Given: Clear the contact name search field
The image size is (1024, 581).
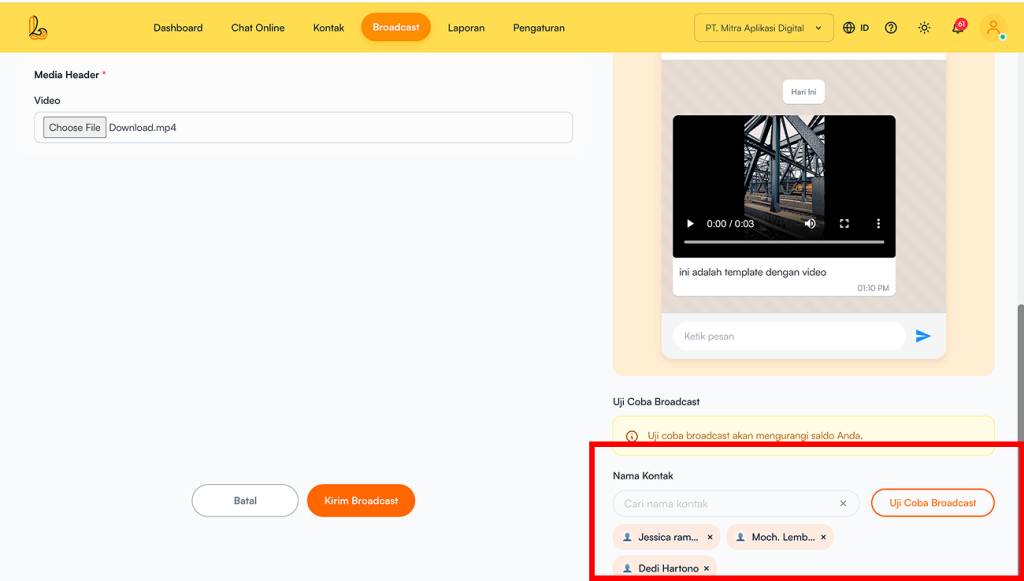Looking at the screenshot, I should [843, 503].
